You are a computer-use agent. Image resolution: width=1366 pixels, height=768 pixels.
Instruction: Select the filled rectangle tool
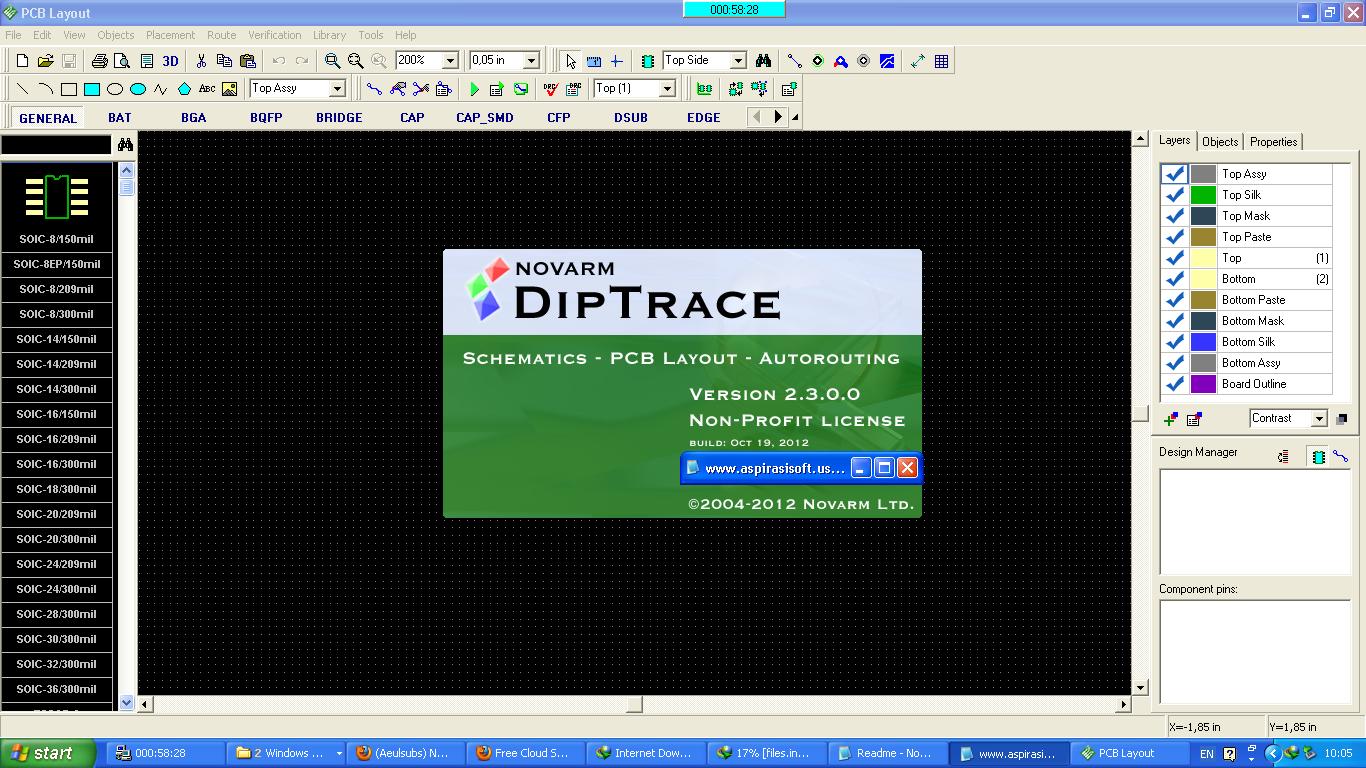[91, 89]
